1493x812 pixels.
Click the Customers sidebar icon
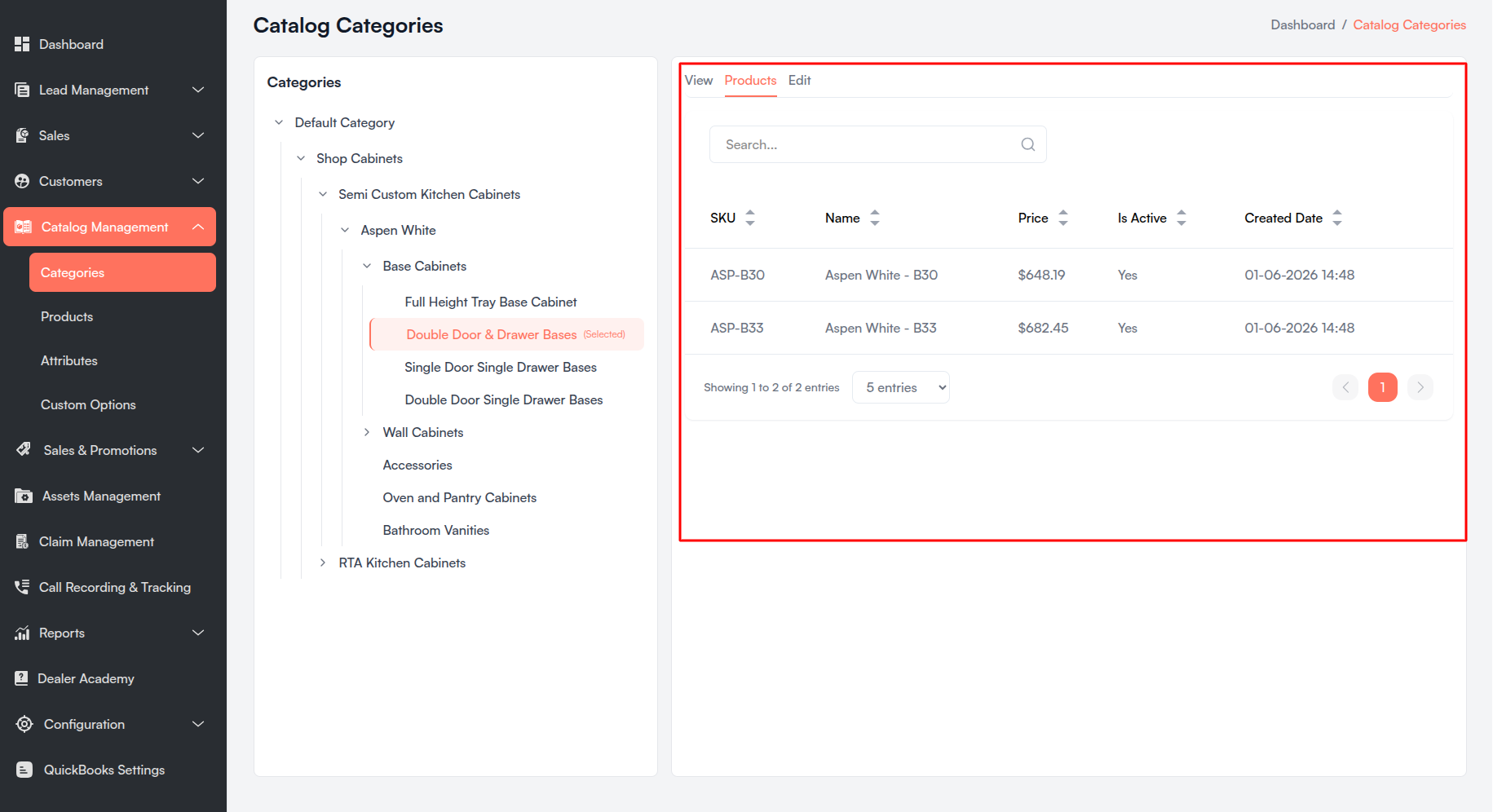click(22, 181)
